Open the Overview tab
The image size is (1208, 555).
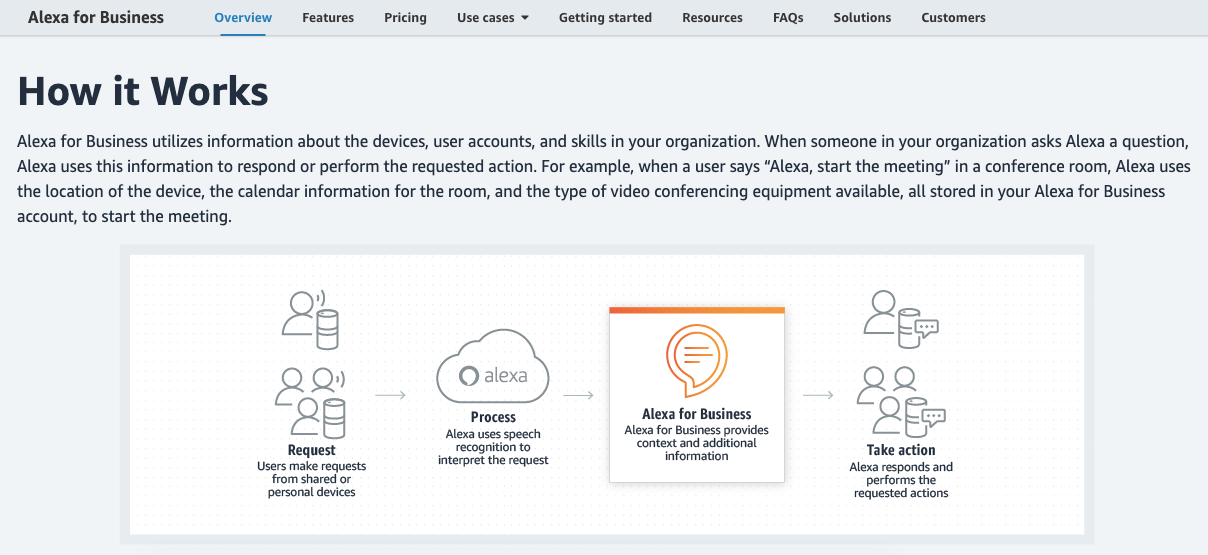[243, 17]
